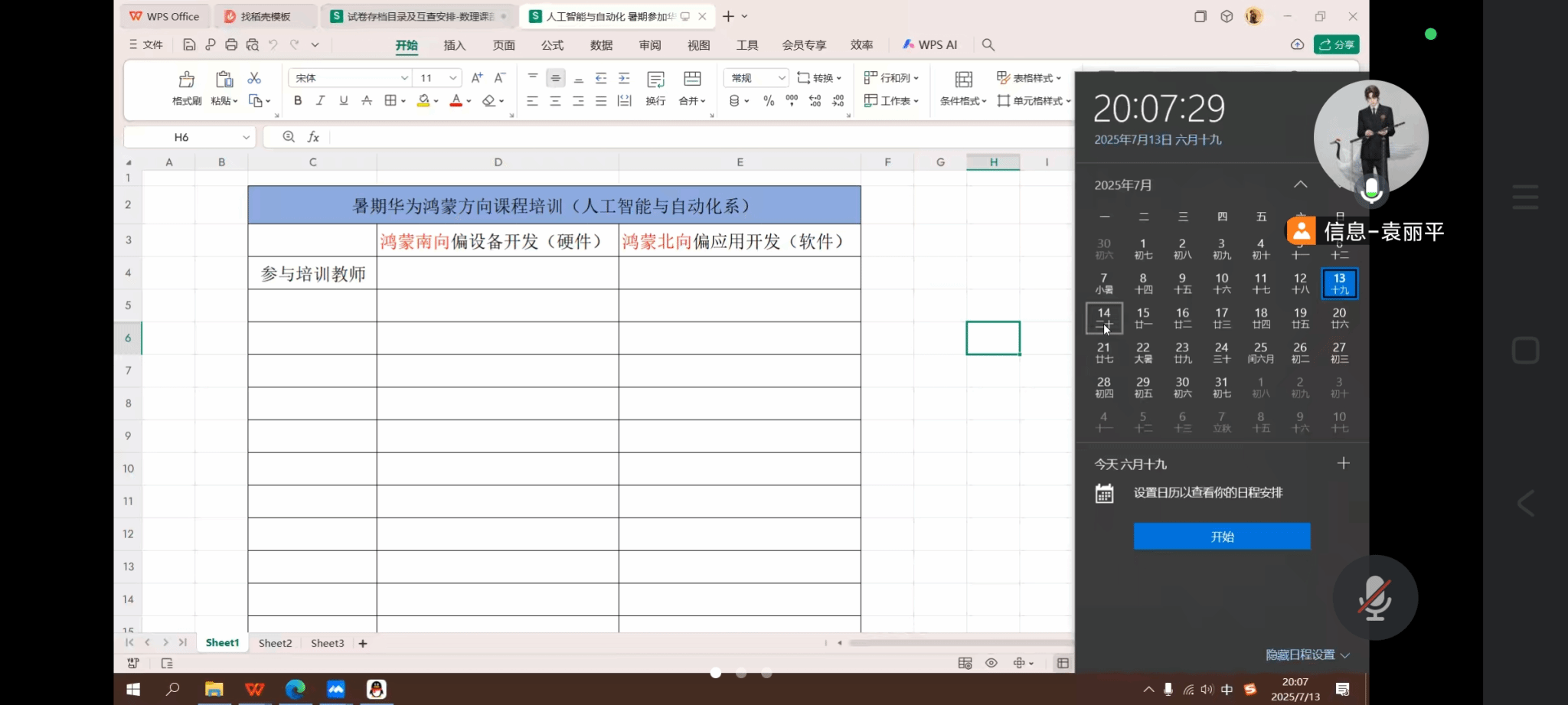Open the Data (数据) ribbon tab
Screen dimensions: 1568x705
[602, 45]
